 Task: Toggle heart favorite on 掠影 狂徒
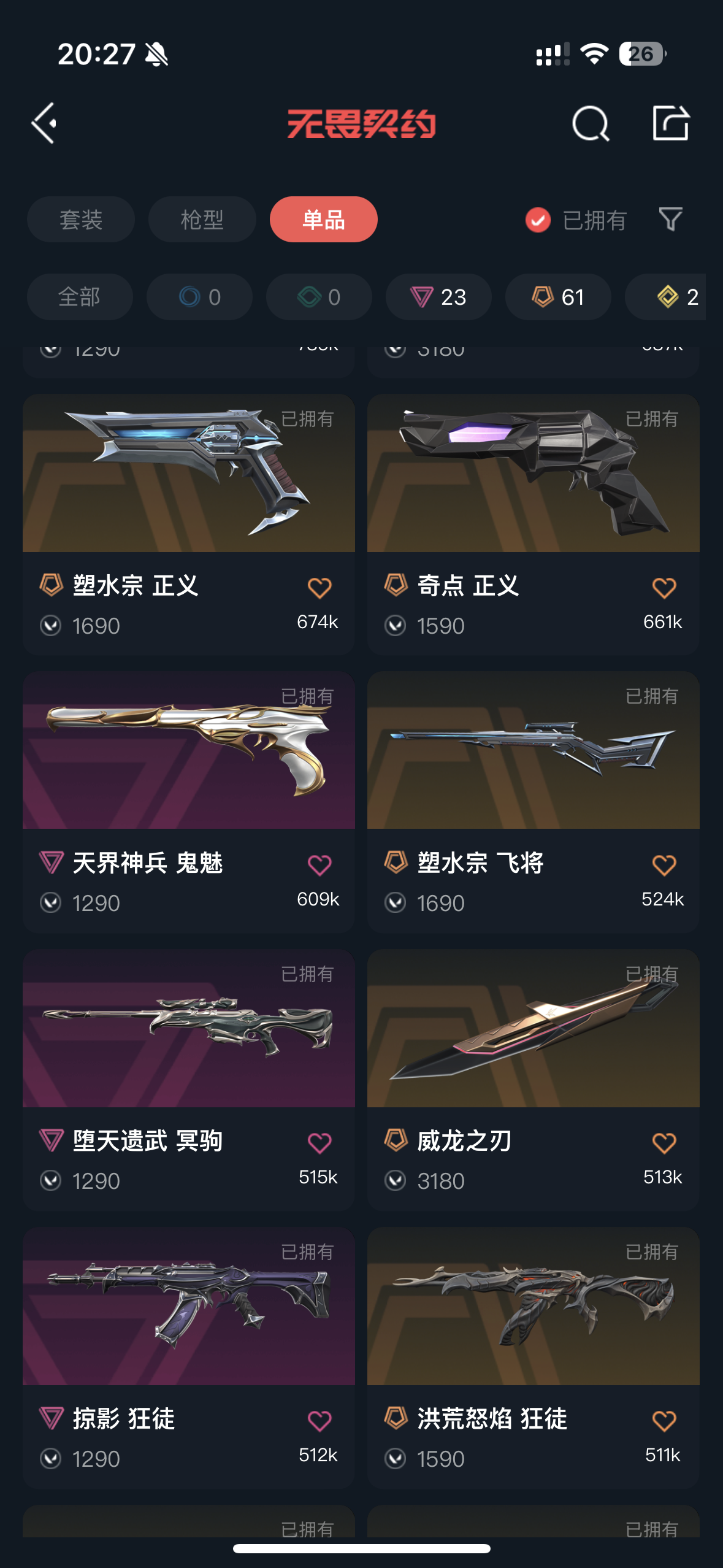319,1421
